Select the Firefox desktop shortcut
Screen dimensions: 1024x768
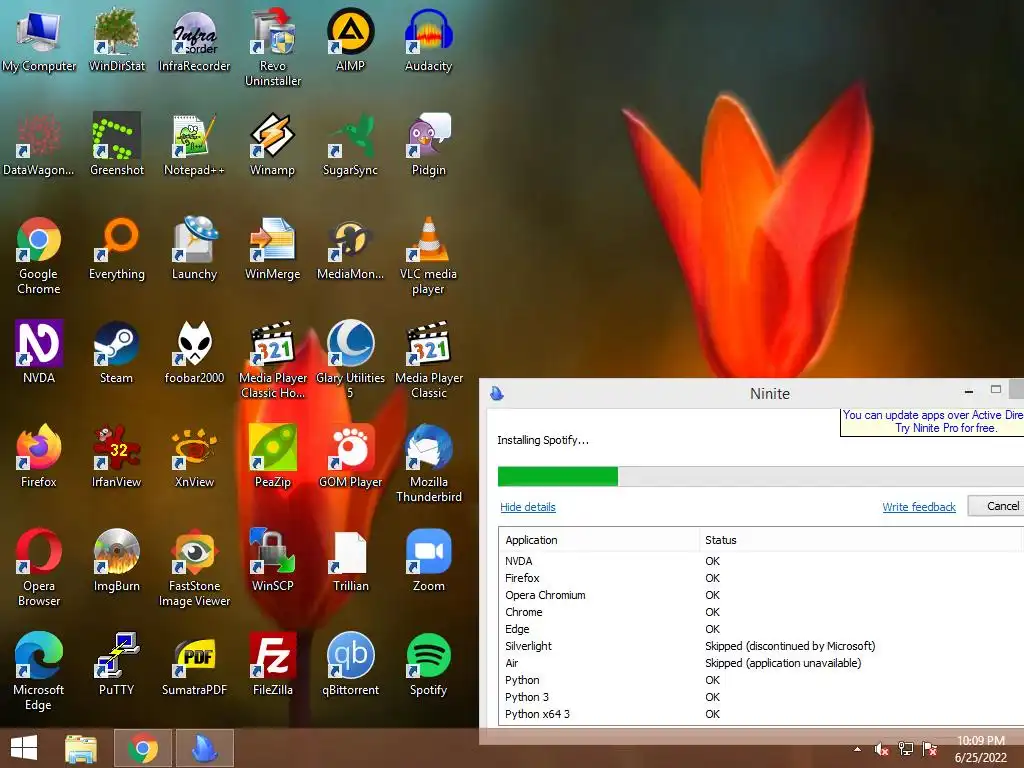tap(39, 456)
